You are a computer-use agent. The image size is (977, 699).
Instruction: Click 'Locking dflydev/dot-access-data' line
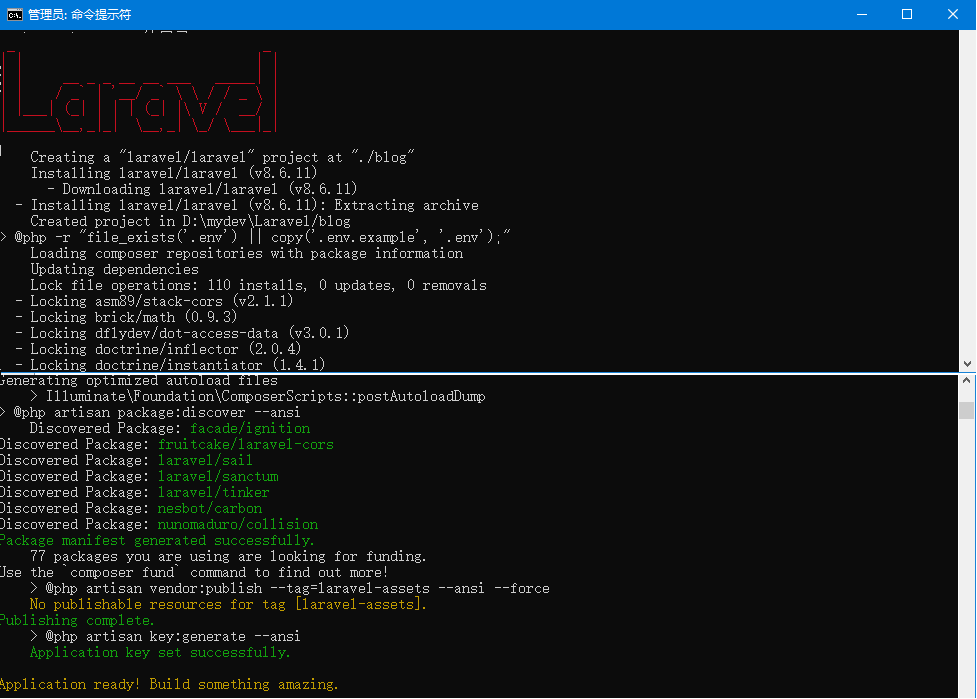tap(182, 333)
